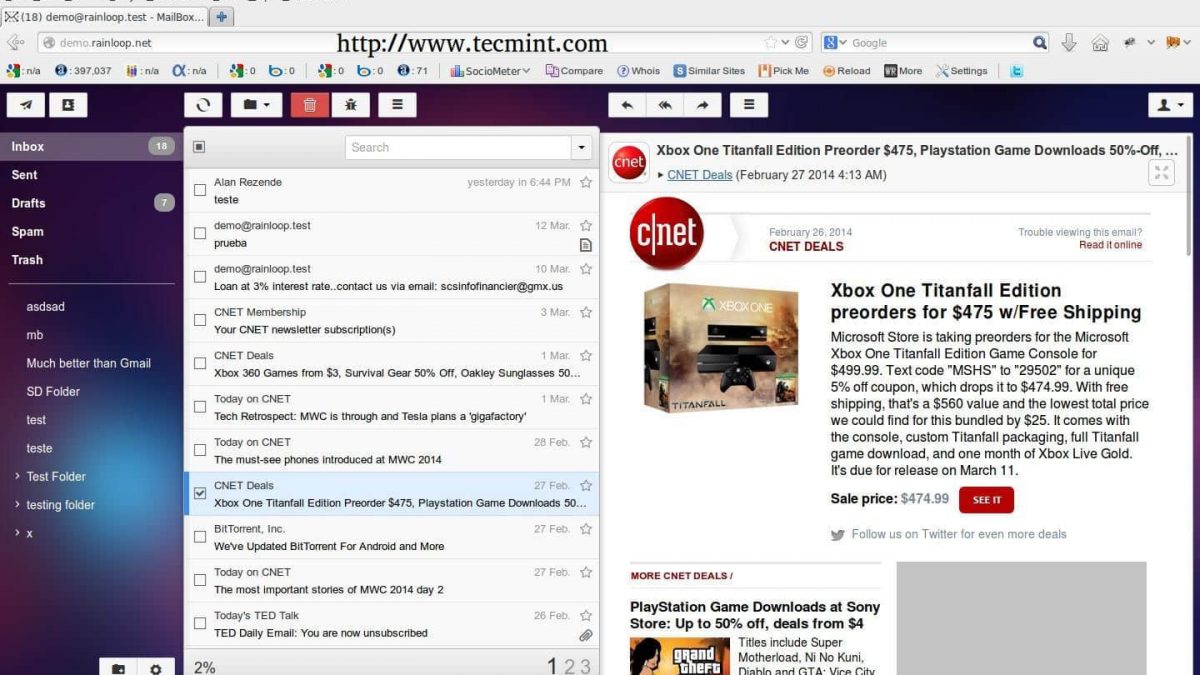Bookmark page with address bar star

[771, 43]
